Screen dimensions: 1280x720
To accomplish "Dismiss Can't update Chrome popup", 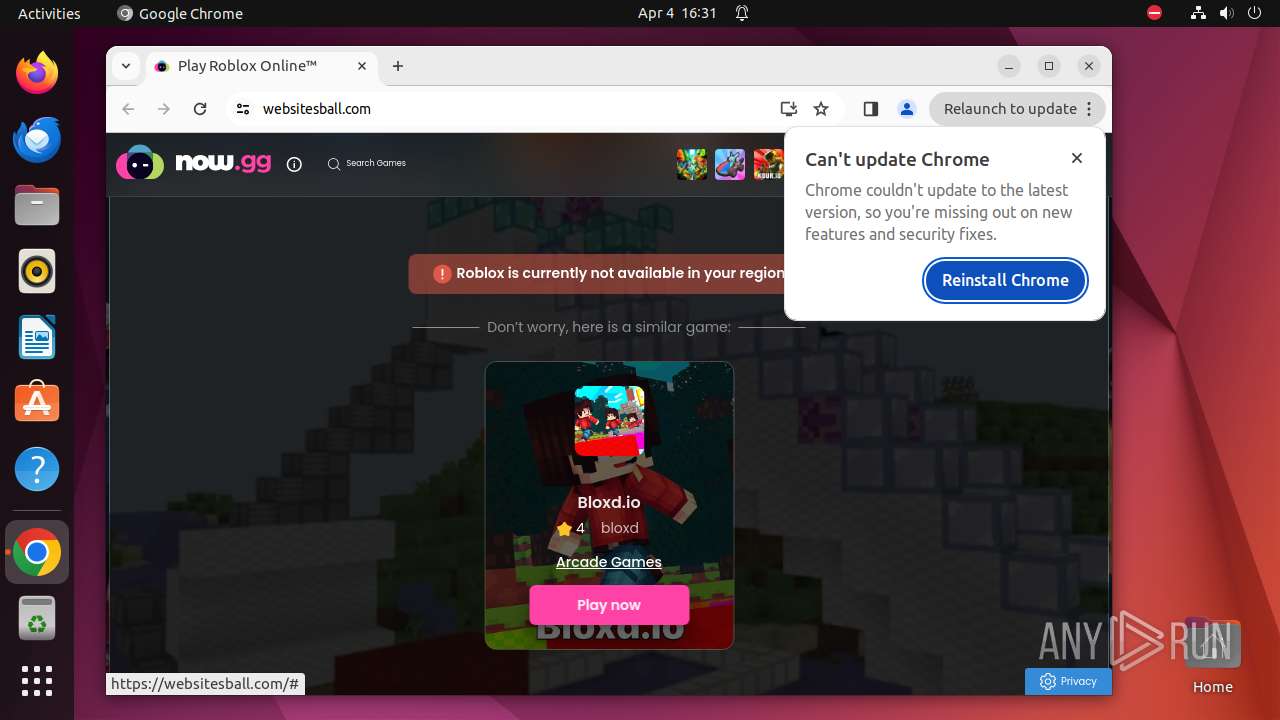I will click(1077, 158).
